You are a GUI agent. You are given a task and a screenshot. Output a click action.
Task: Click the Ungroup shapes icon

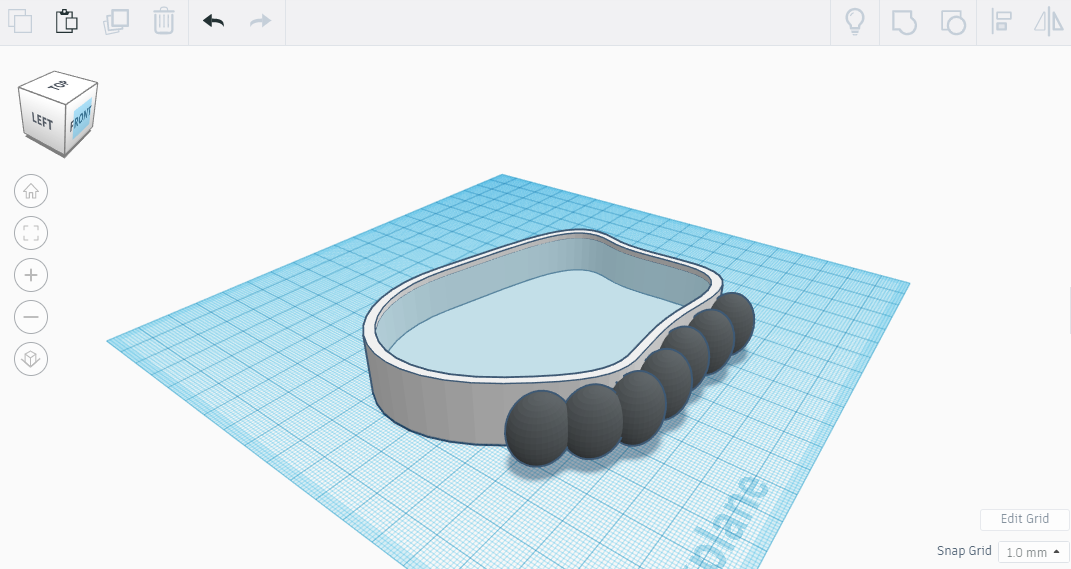(x=953, y=22)
